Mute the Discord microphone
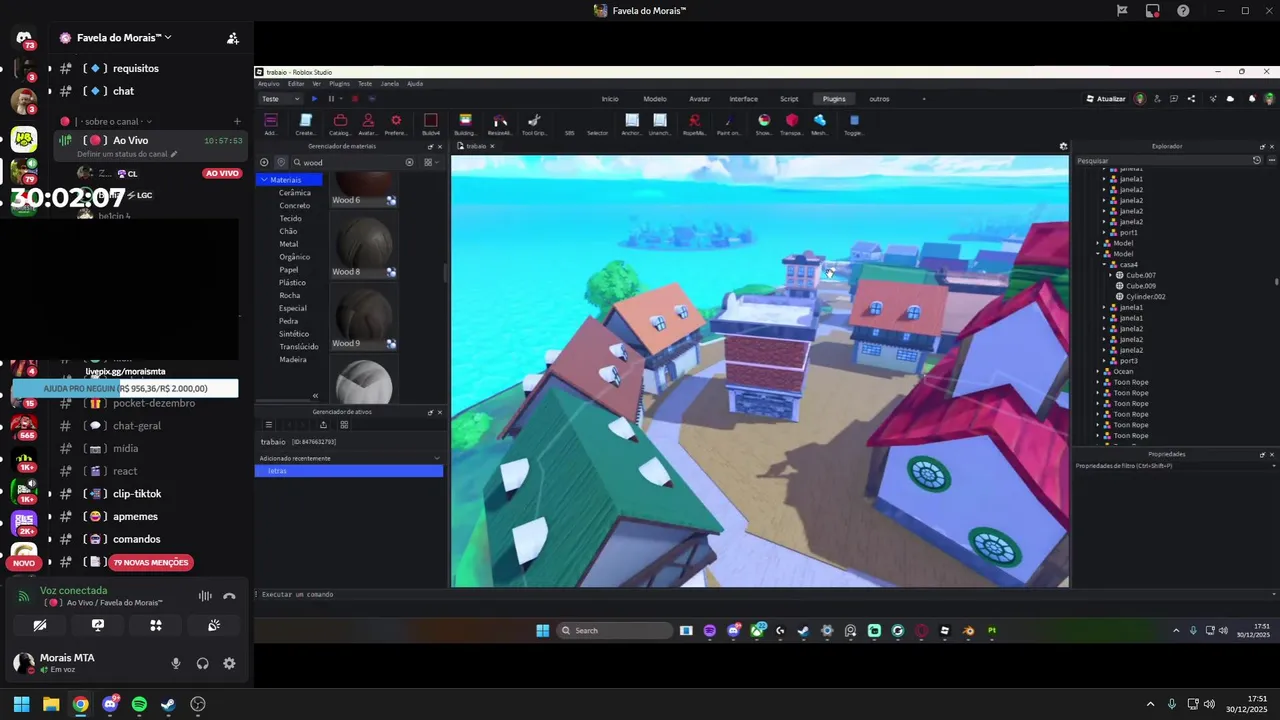 point(176,664)
